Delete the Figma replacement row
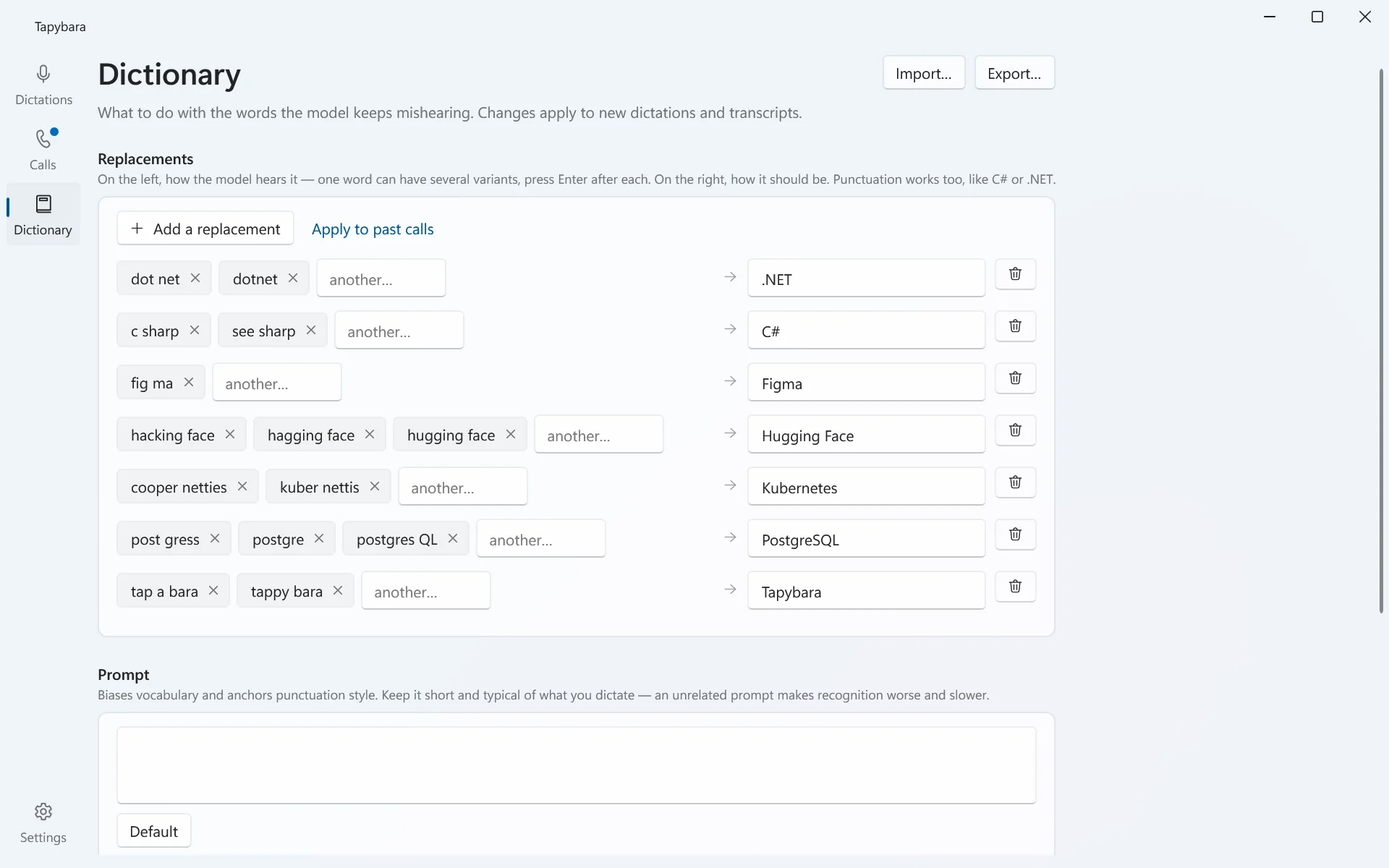The height and width of the screenshot is (868, 1389). click(1015, 378)
